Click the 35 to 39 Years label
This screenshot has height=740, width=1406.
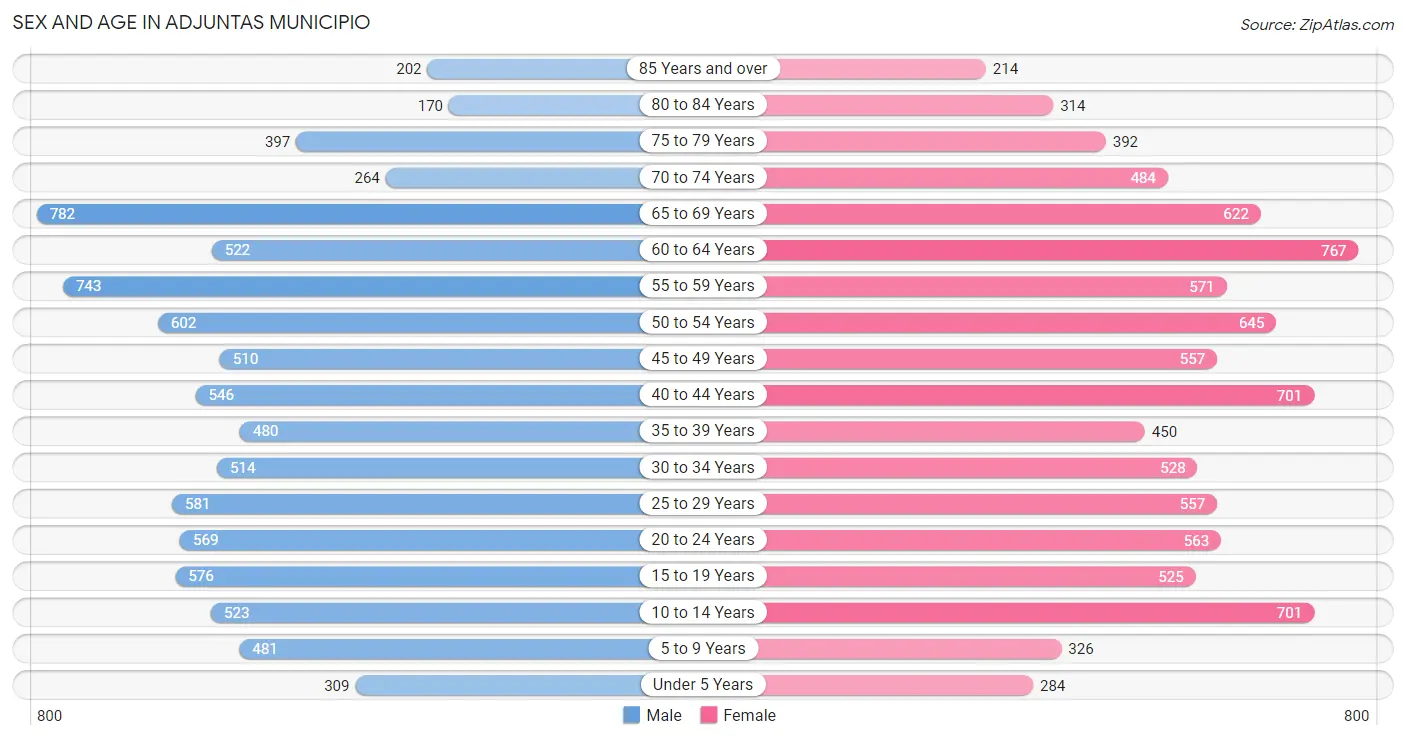703,430
